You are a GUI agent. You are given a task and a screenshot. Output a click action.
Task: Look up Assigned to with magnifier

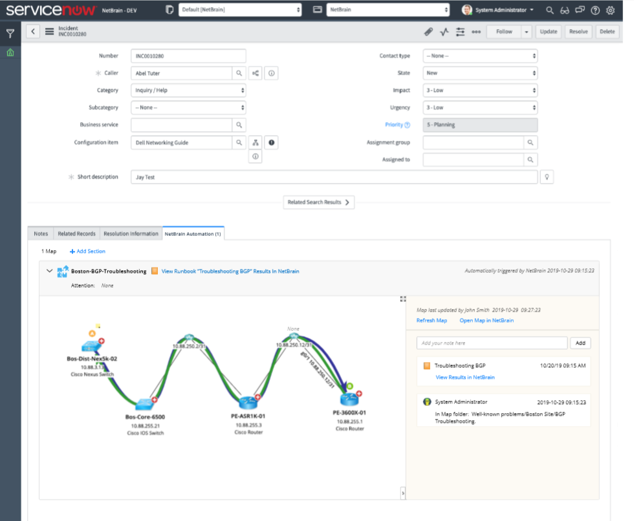[x=530, y=160]
